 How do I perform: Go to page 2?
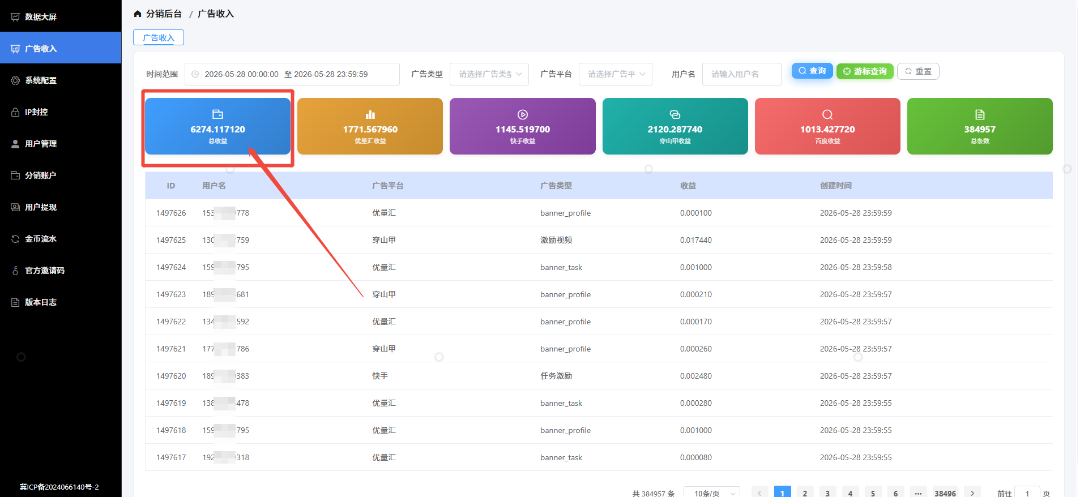click(x=805, y=494)
